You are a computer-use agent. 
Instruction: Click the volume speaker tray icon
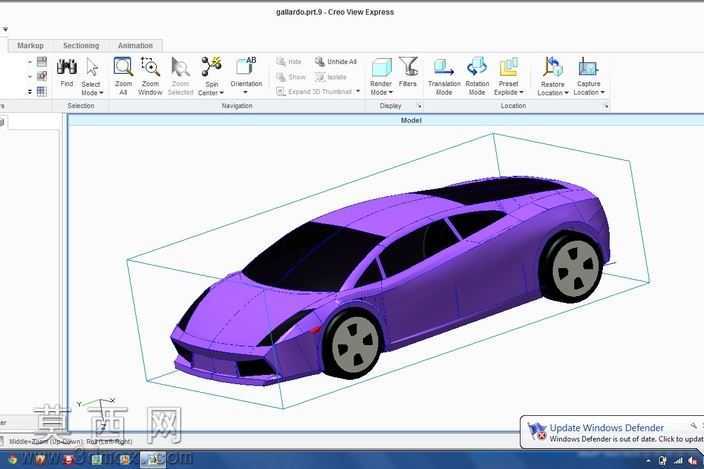(x=693, y=460)
